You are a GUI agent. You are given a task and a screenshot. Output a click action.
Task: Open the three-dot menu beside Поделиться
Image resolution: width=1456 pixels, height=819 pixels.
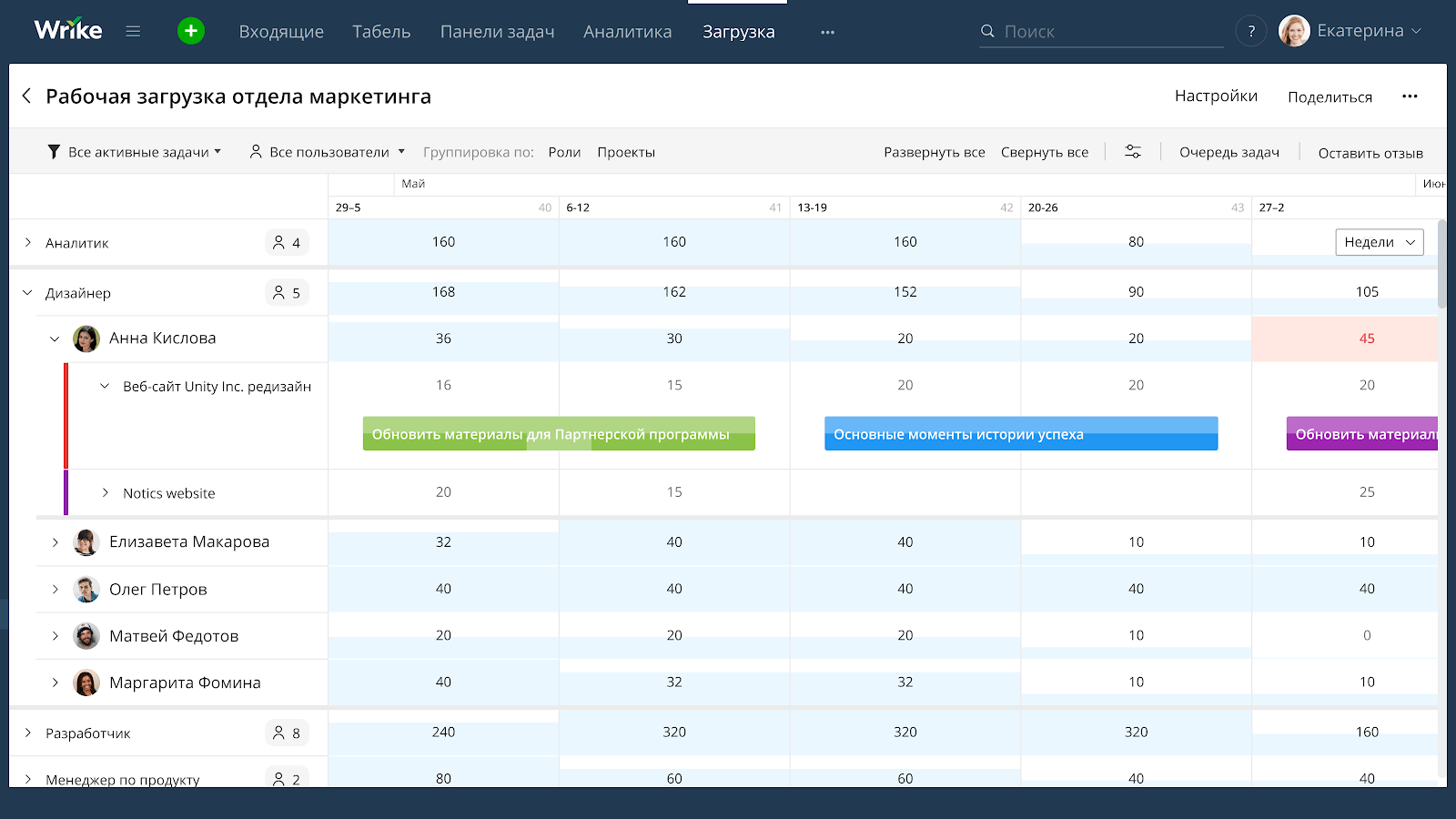click(x=1410, y=96)
